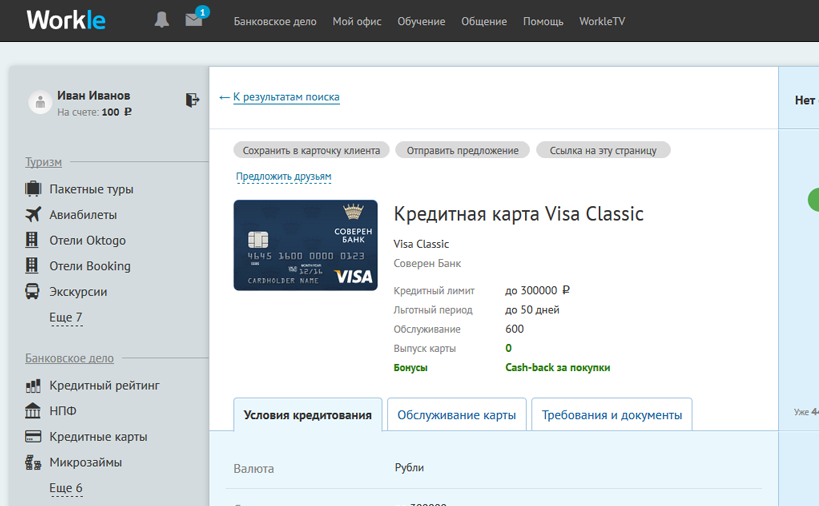819x506 pixels.
Task: Click Обслуживание value 600
Action: click(514, 329)
